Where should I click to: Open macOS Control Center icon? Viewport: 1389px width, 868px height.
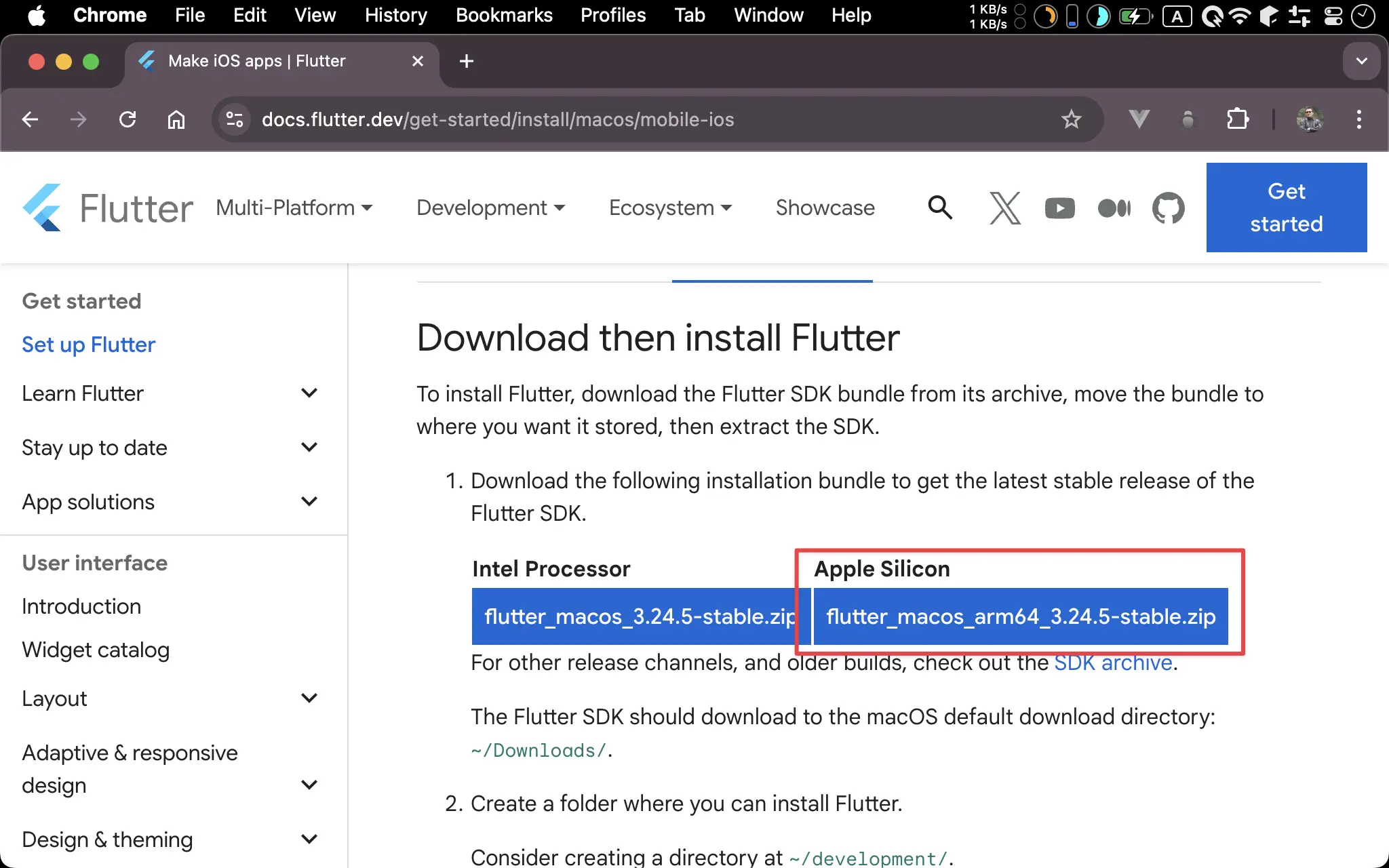pos(1333,15)
